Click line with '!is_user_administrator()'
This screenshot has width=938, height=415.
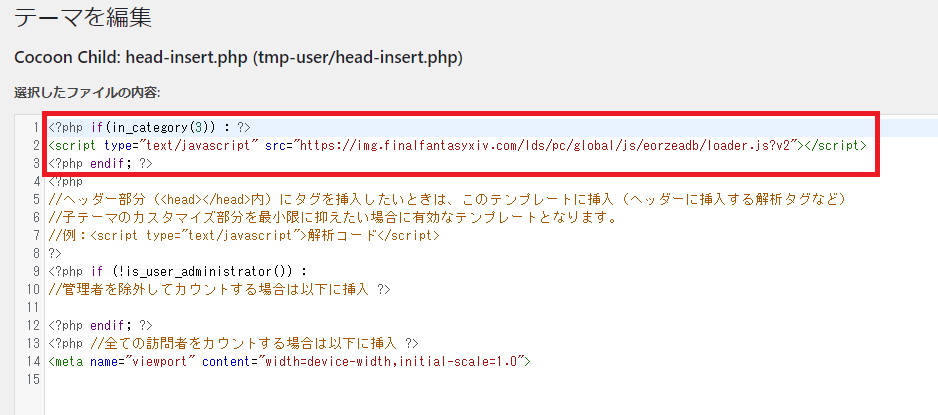[x=178, y=271]
